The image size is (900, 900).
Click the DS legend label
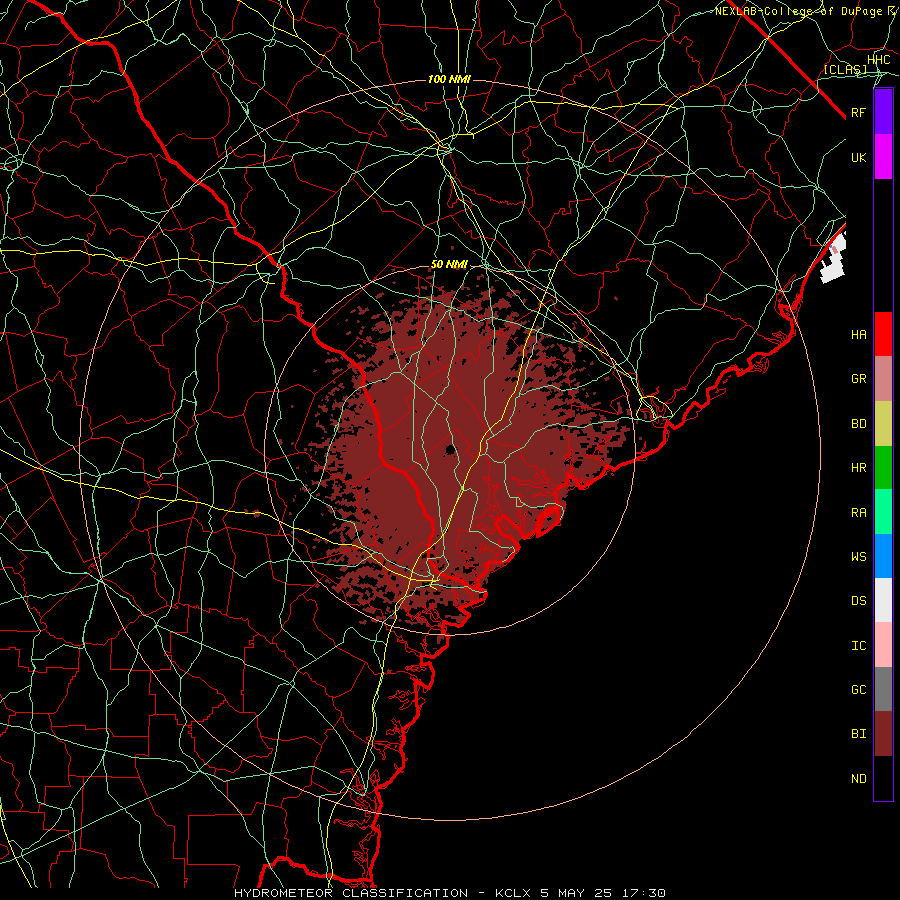point(858,601)
